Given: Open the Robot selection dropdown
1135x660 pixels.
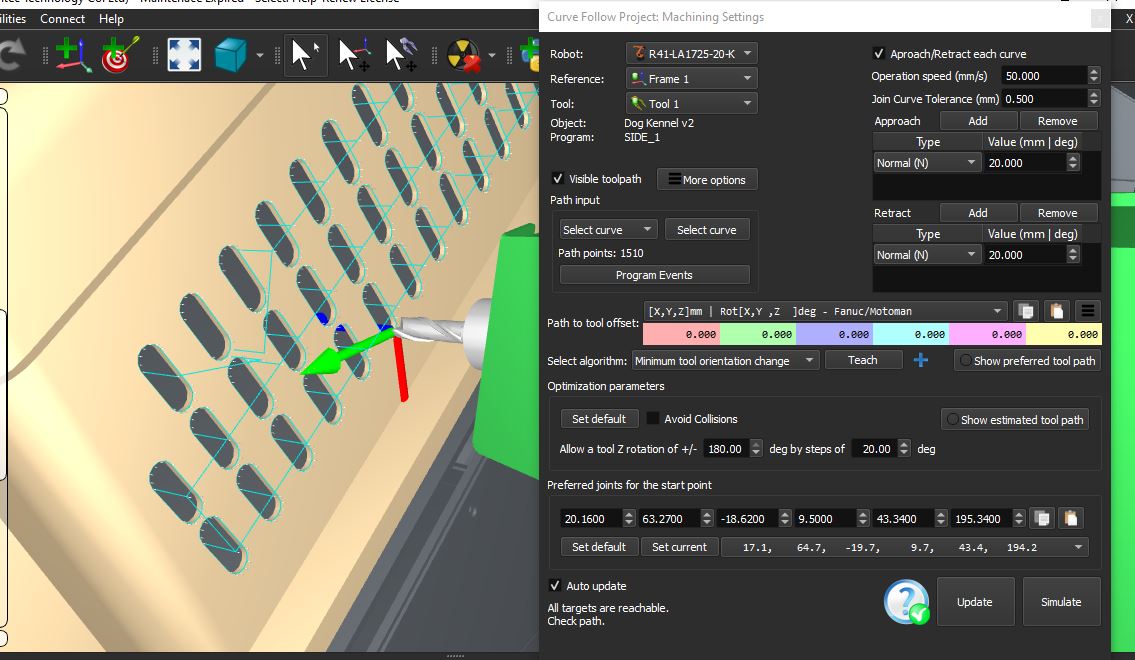Looking at the screenshot, I should [x=691, y=54].
